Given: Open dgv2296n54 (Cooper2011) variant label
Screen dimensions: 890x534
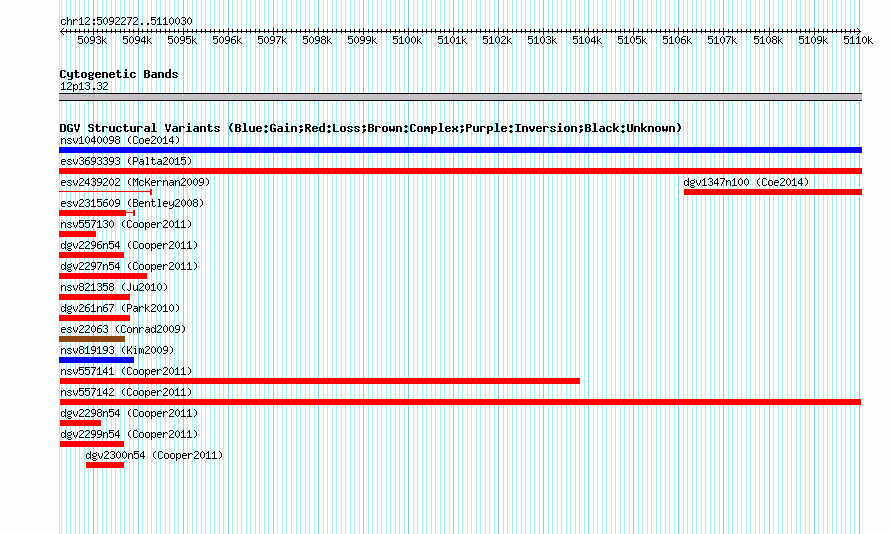Looking at the screenshot, I should 129,245.
